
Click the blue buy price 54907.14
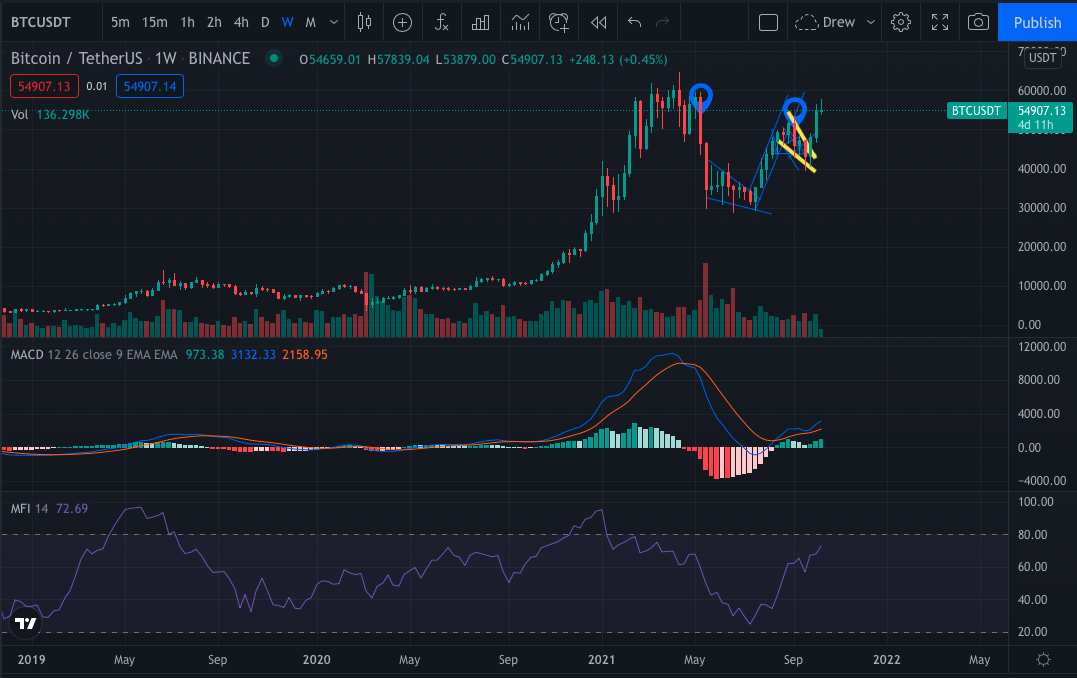[x=150, y=87]
